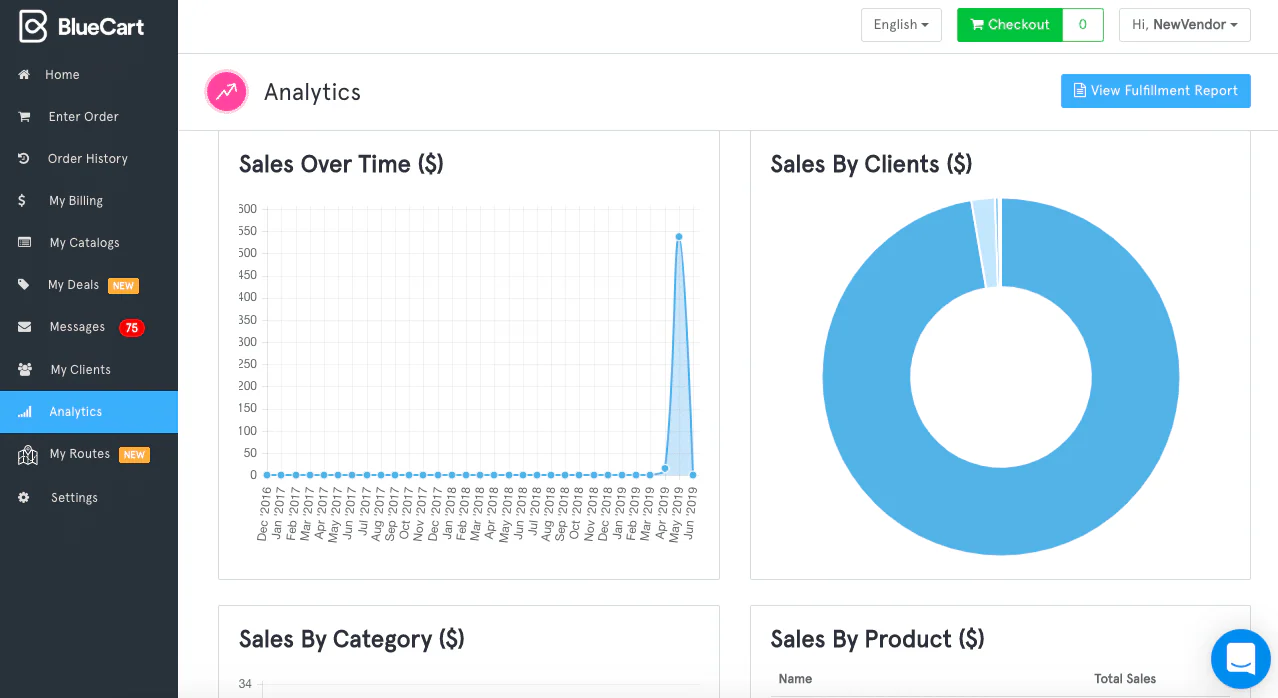Click the Sales By Clients ($) heading

click(x=871, y=164)
